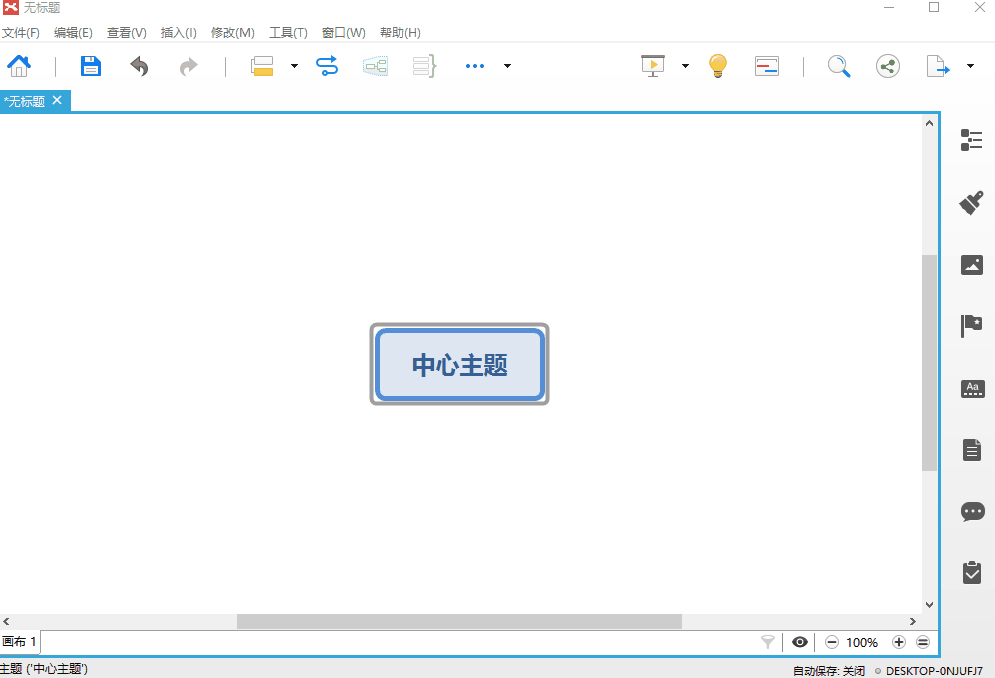
Task: Open the notes panel icon
Action: pyautogui.click(x=971, y=449)
